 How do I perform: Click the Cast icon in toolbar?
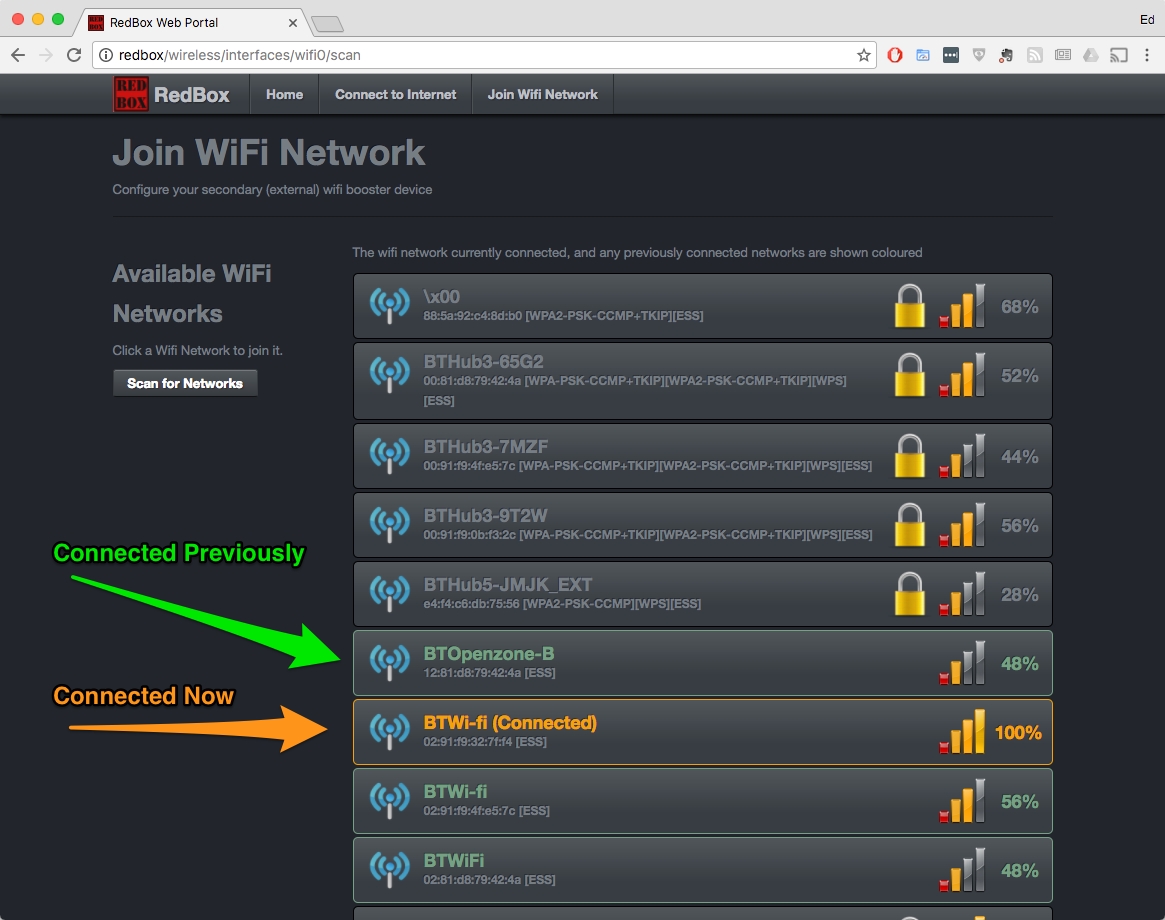coord(1119,55)
